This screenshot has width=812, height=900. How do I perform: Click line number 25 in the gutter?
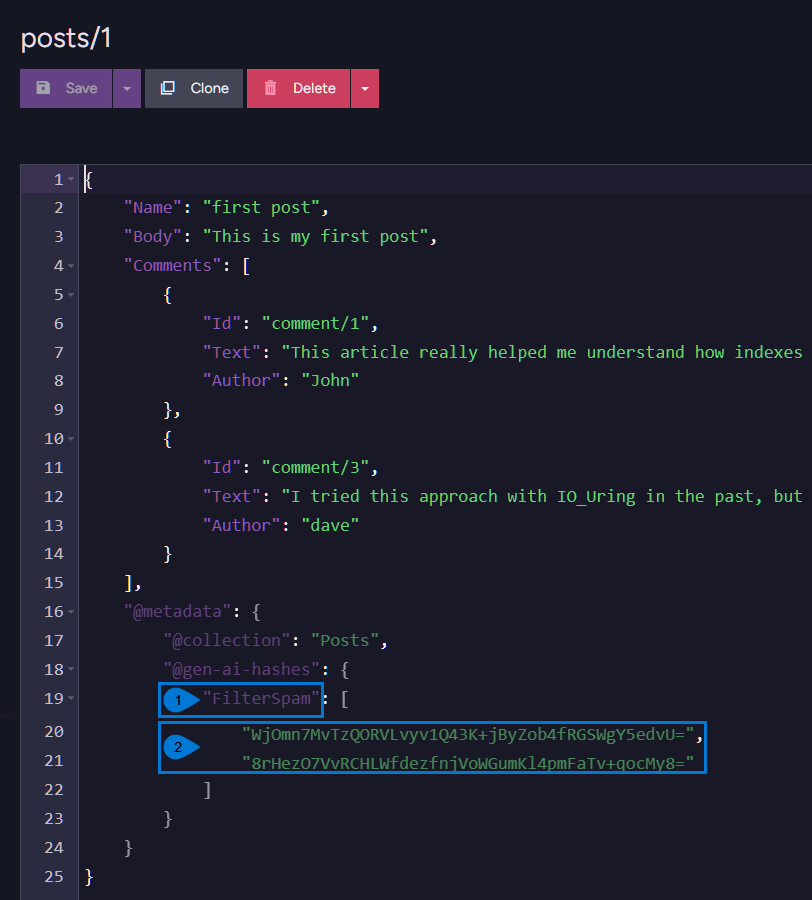pyautogui.click(x=54, y=877)
